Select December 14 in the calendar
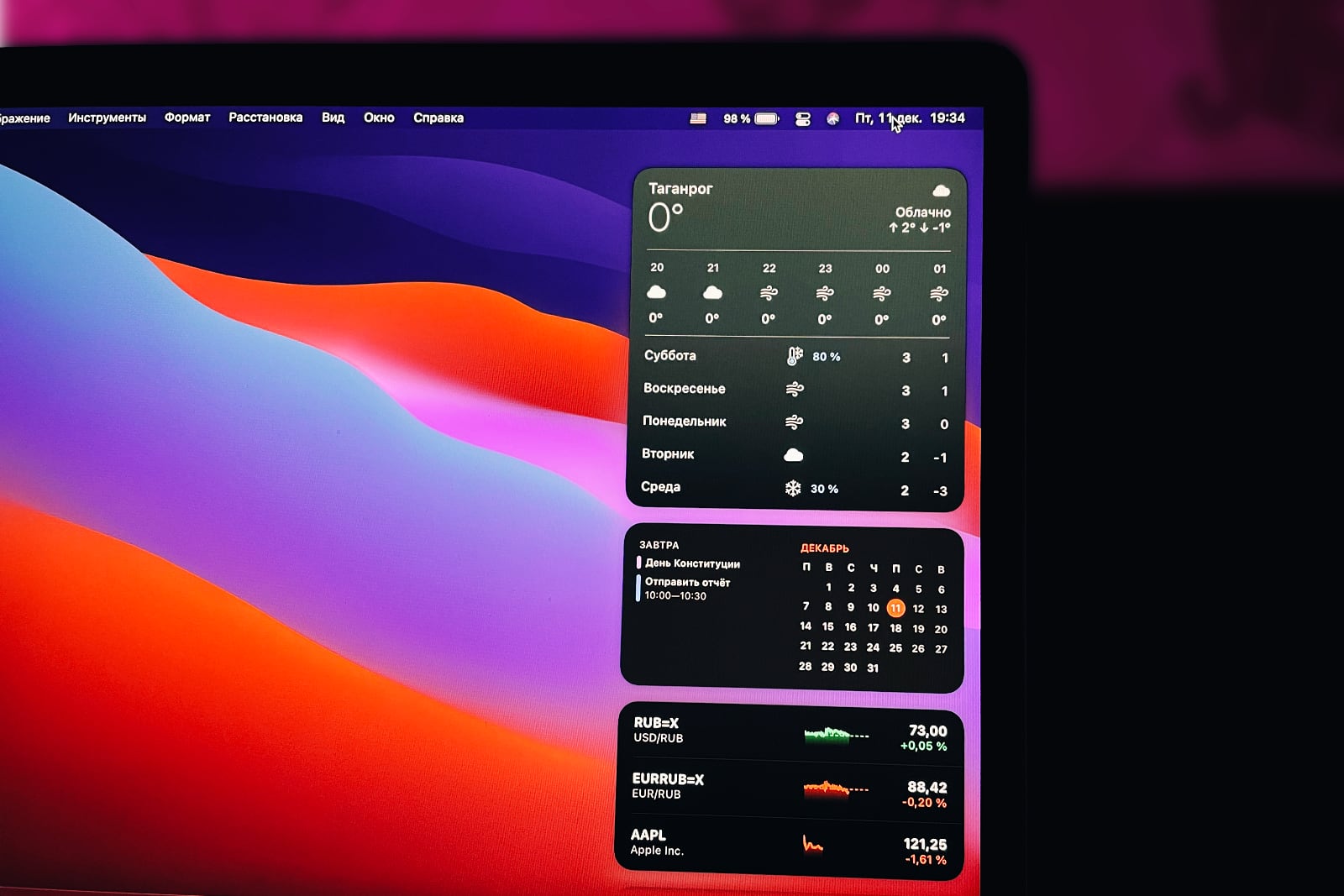The height and width of the screenshot is (896, 1344). click(806, 626)
